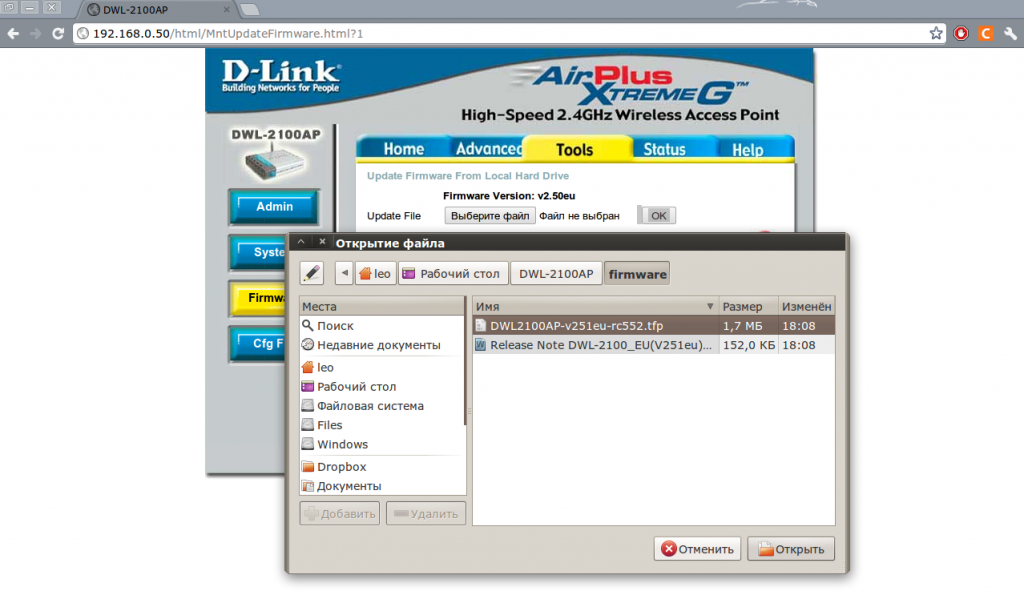Open Файловая система in sidebar

pyautogui.click(x=383, y=406)
